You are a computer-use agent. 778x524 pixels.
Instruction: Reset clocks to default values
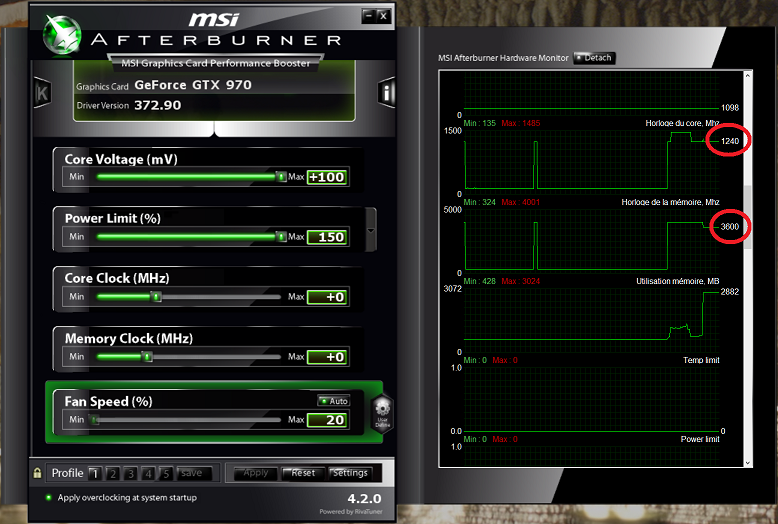pyautogui.click(x=302, y=473)
